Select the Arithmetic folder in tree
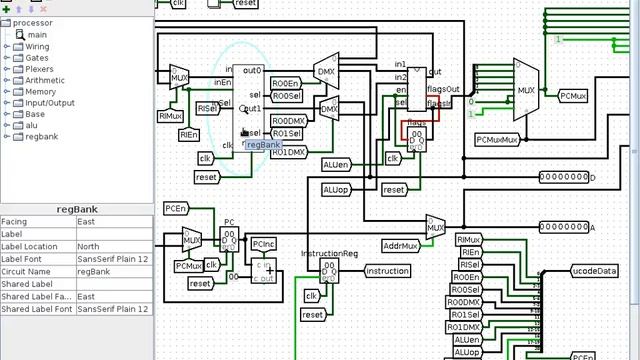 pyautogui.click(x=39, y=80)
